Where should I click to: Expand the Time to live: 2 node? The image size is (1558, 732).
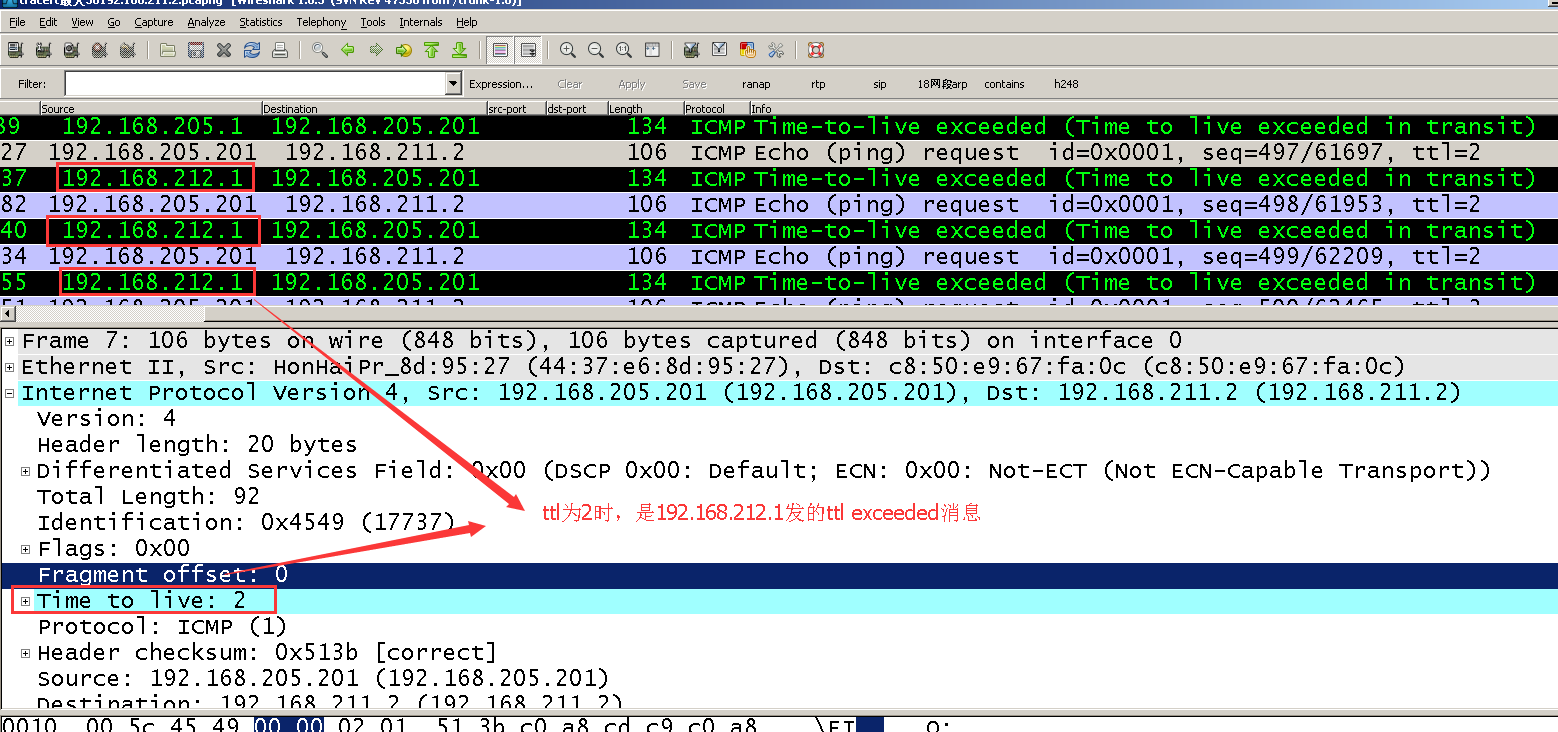26,601
